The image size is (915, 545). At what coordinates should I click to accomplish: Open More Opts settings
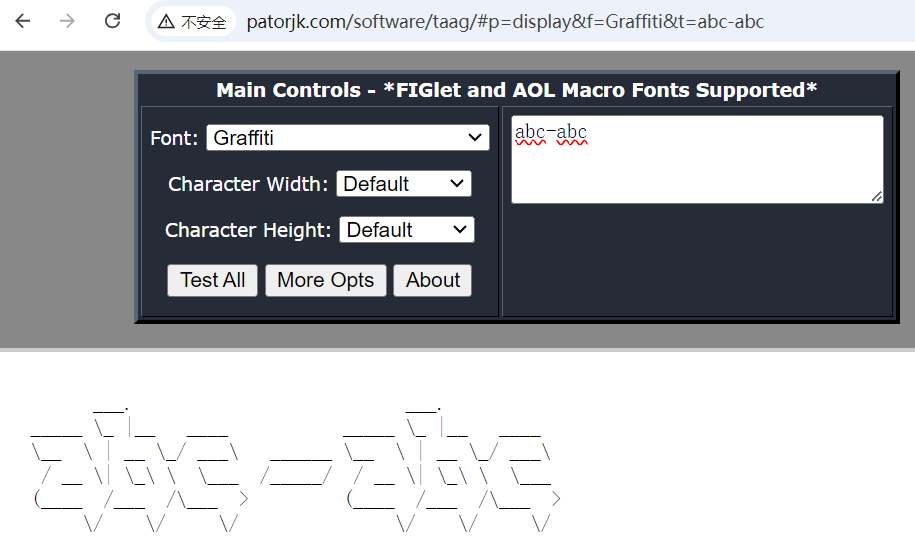click(x=325, y=280)
